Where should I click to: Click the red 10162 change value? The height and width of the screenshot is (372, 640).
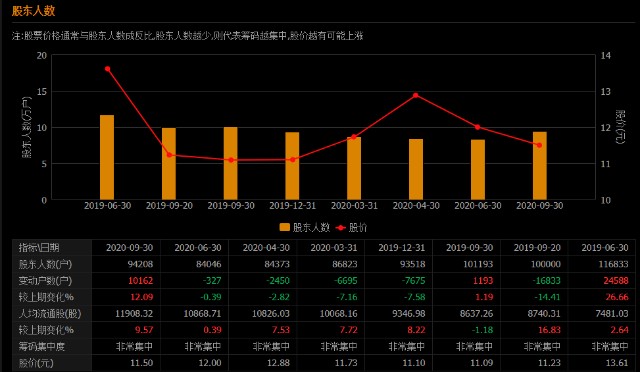pos(140,281)
